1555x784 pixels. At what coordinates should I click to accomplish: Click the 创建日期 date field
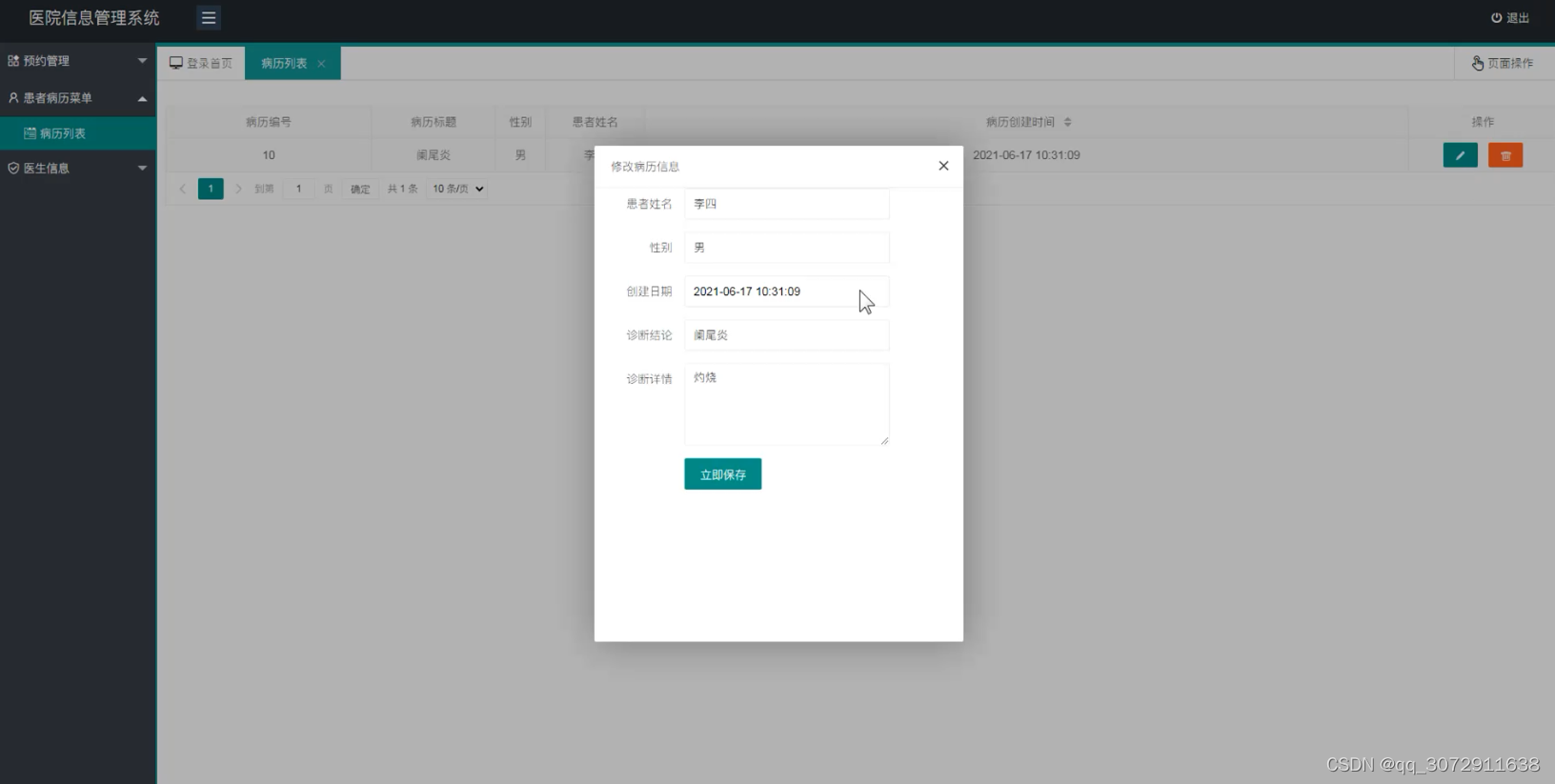pos(787,291)
